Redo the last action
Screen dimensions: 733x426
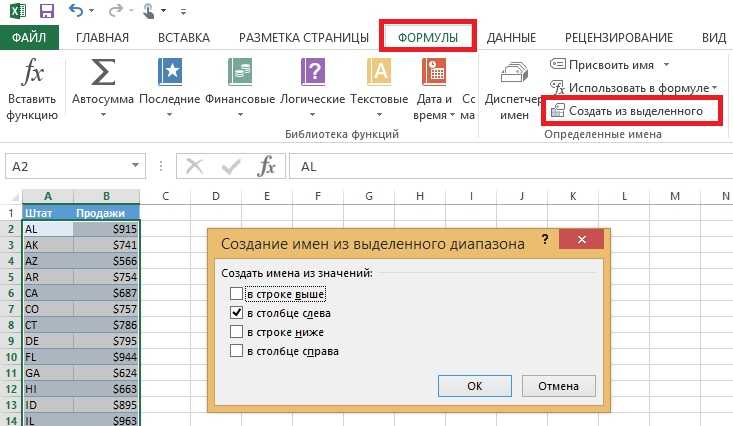tap(115, 10)
